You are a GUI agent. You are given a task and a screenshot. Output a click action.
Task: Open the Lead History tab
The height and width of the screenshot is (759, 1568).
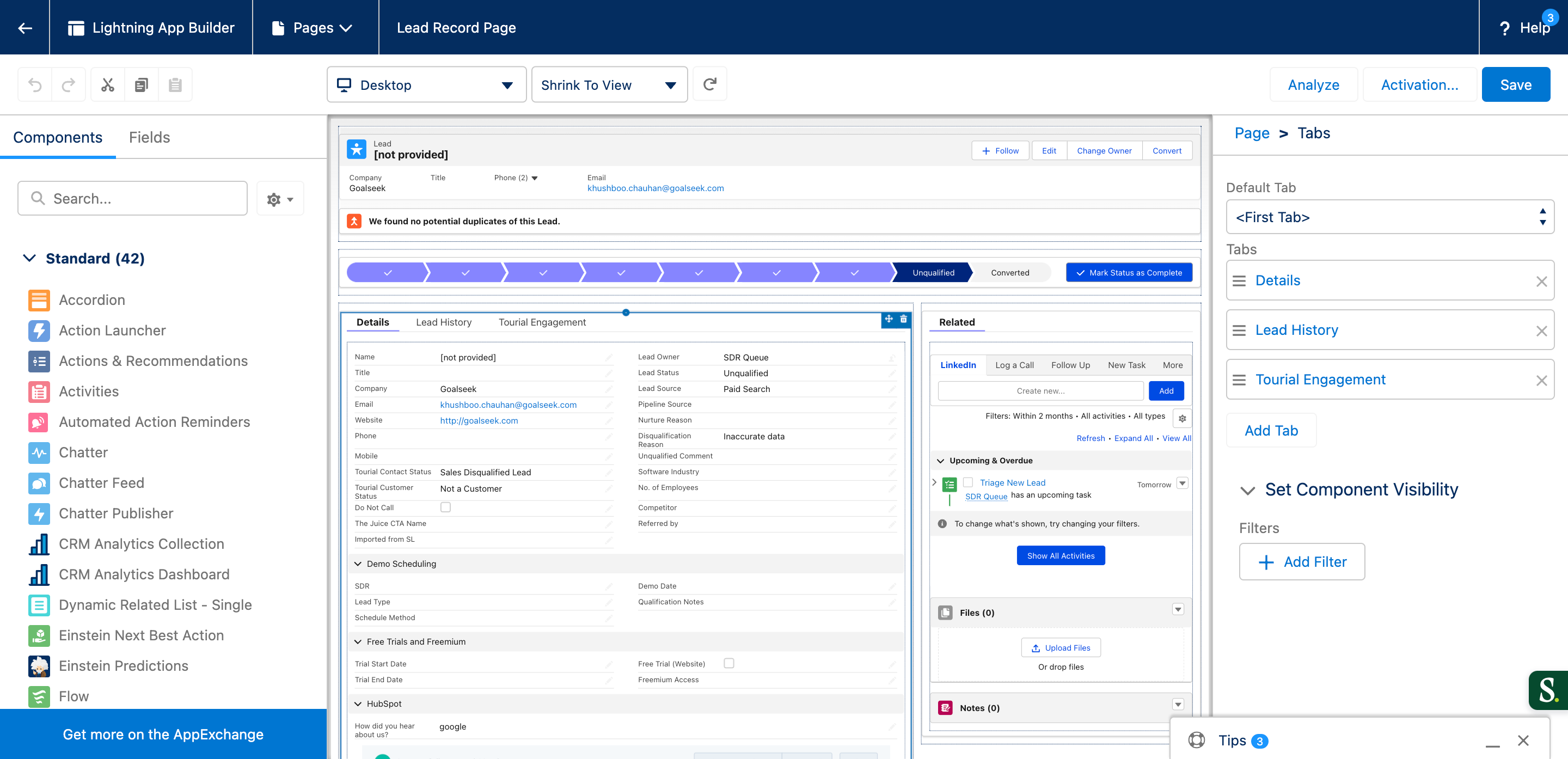pyautogui.click(x=443, y=322)
